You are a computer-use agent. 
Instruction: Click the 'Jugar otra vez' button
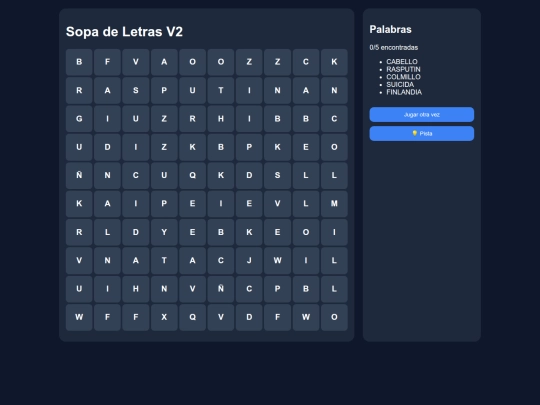point(422,114)
